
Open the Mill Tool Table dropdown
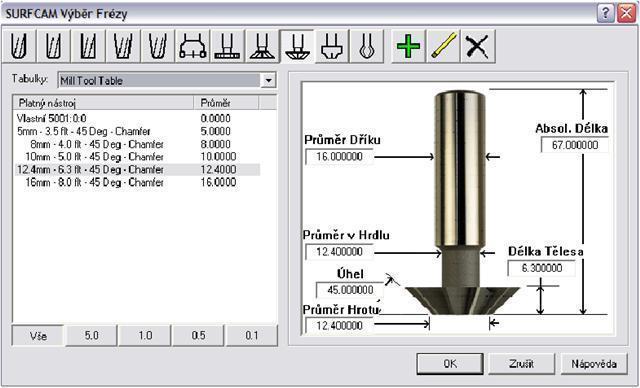point(268,80)
